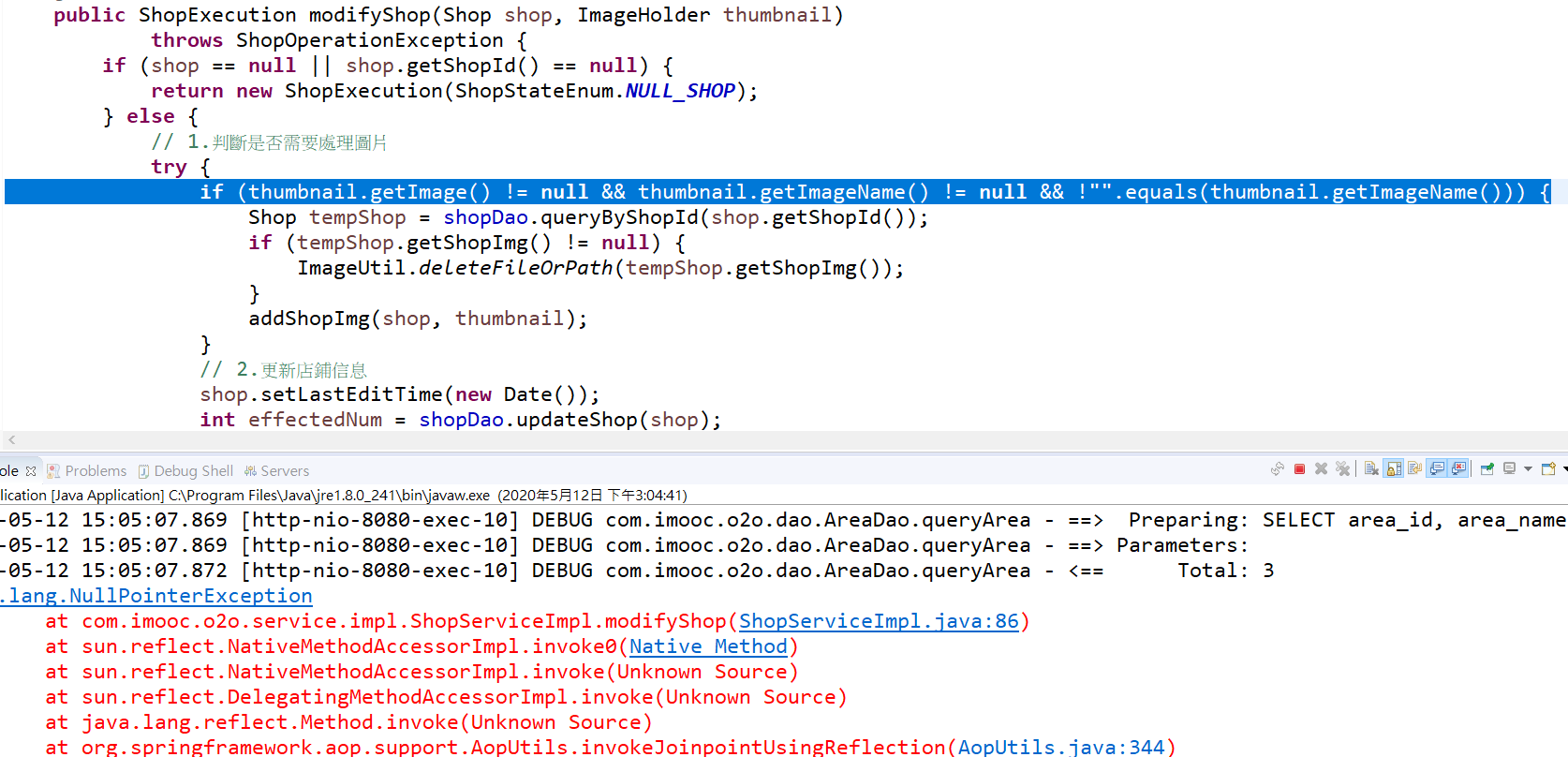The width and height of the screenshot is (1568, 757).
Task: Toggle Word Wrap in console
Action: [x=1415, y=468]
